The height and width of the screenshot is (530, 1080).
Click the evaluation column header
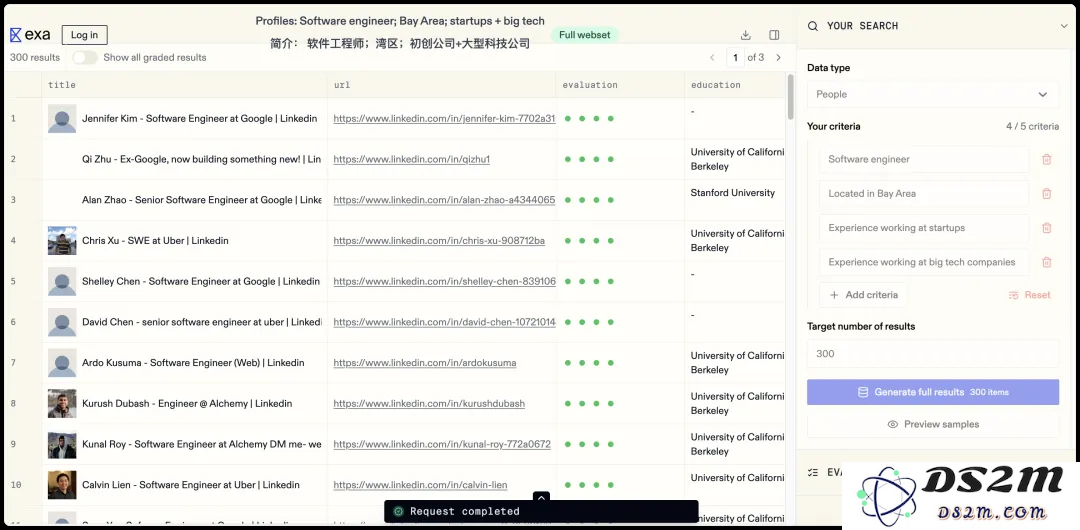click(x=621, y=85)
